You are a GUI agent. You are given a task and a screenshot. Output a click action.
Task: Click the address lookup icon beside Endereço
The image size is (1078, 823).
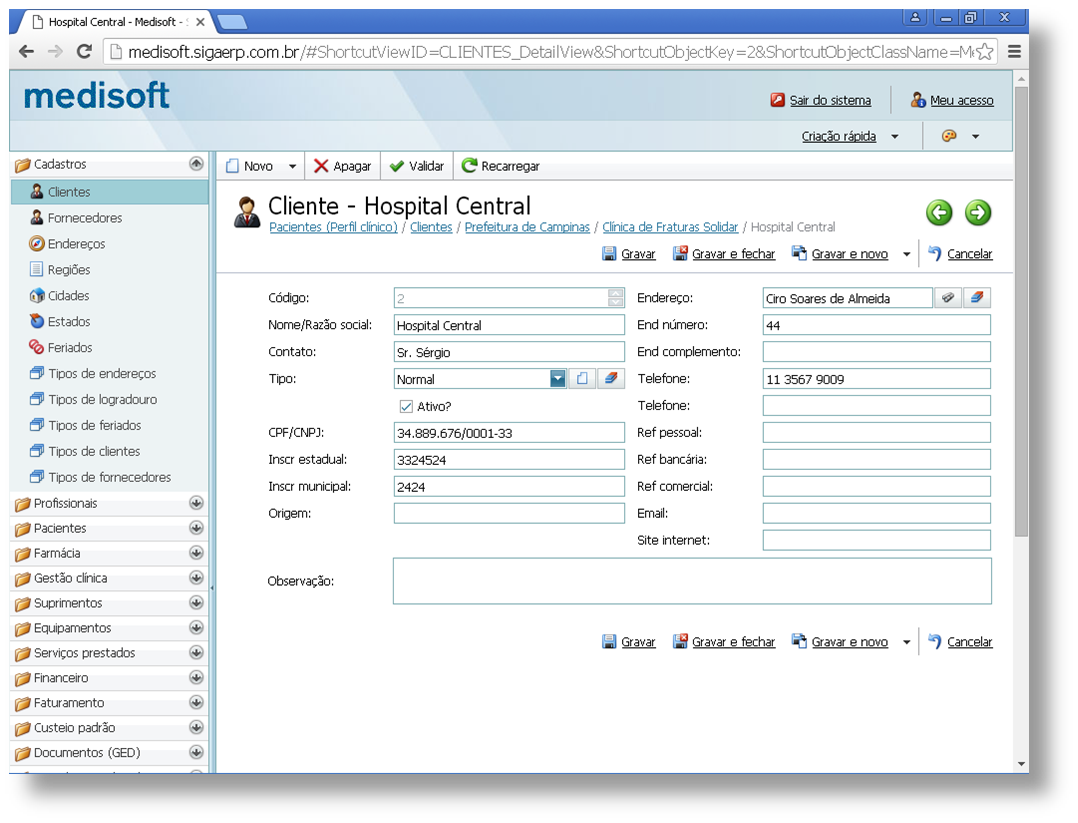point(947,298)
